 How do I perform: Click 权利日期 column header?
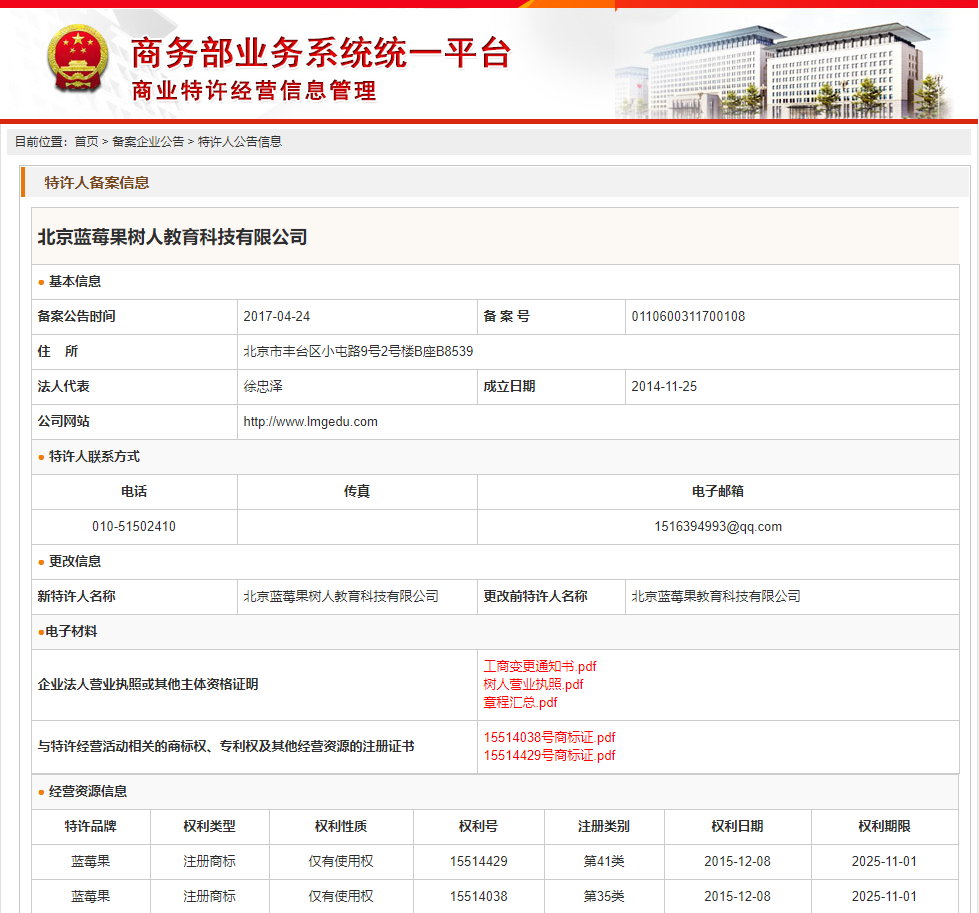(737, 826)
